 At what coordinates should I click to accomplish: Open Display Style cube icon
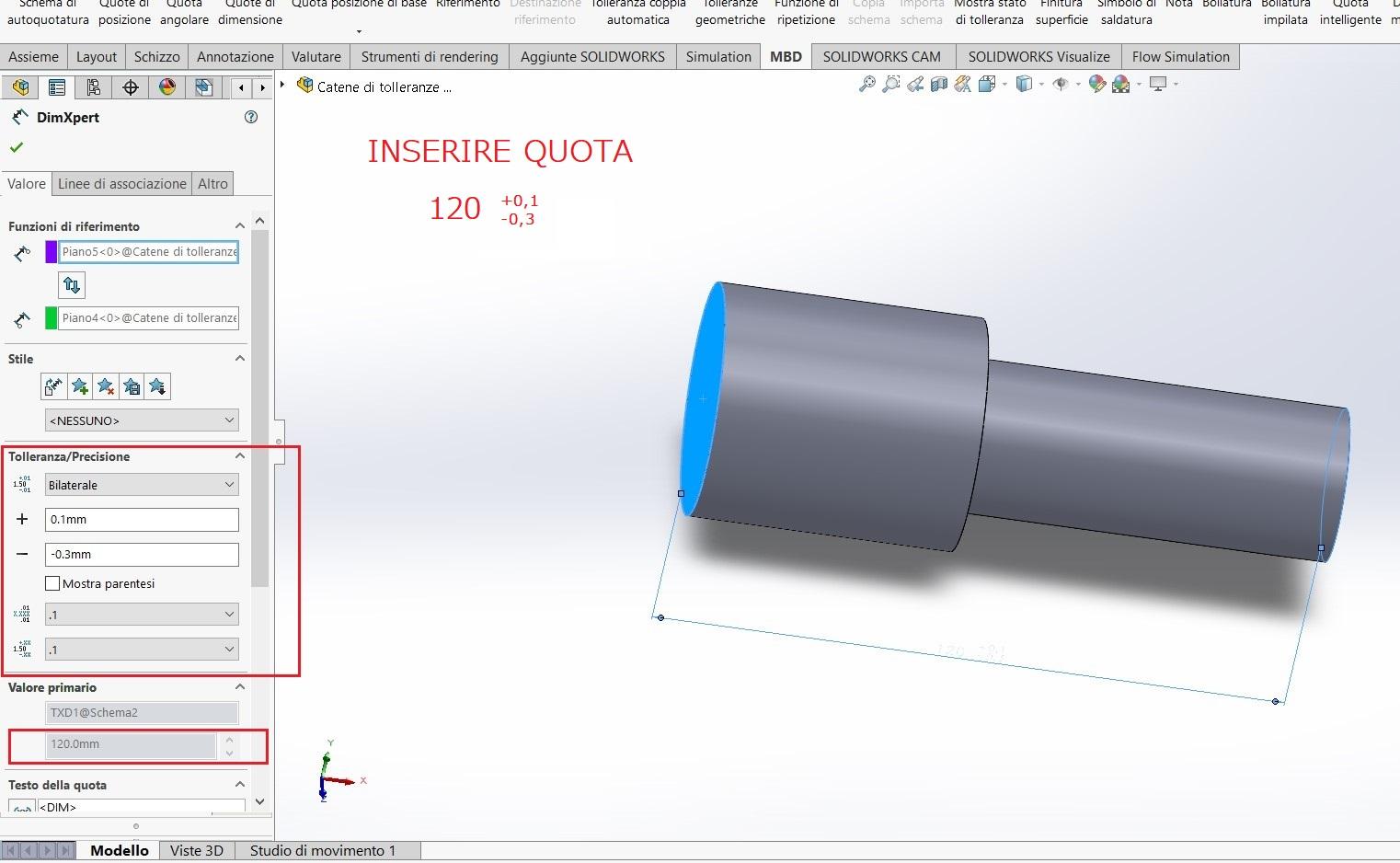(1024, 84)
